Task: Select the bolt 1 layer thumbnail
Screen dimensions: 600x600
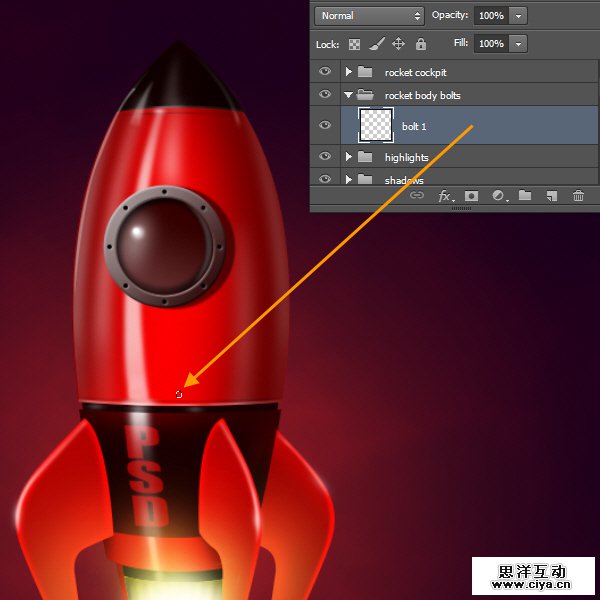Action: click(x=376, y=125)
